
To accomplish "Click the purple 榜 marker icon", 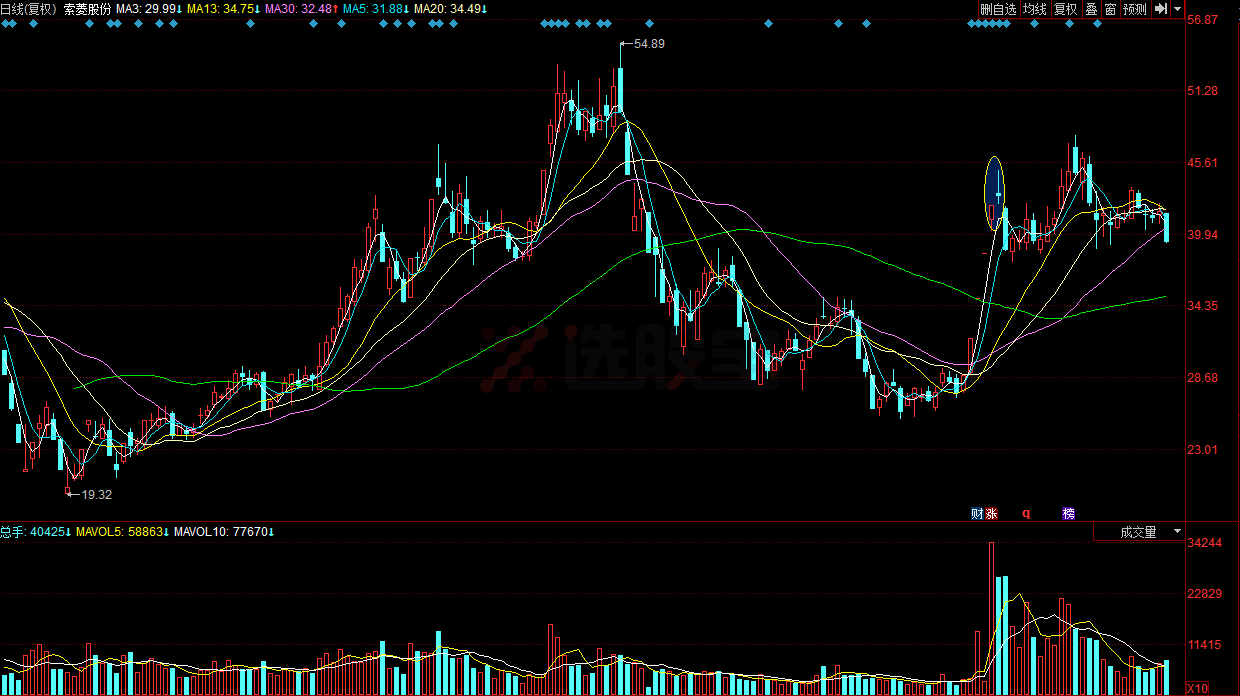I will coord(1069,514).
